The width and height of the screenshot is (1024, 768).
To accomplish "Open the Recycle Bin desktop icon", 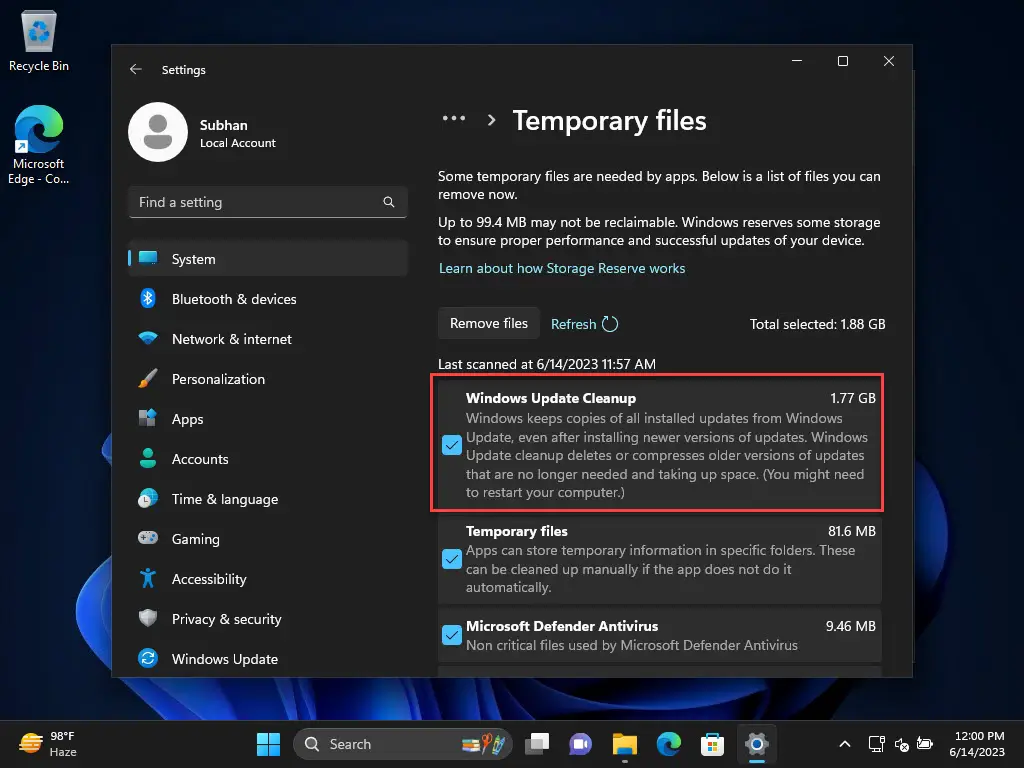I will coord(39,41).
